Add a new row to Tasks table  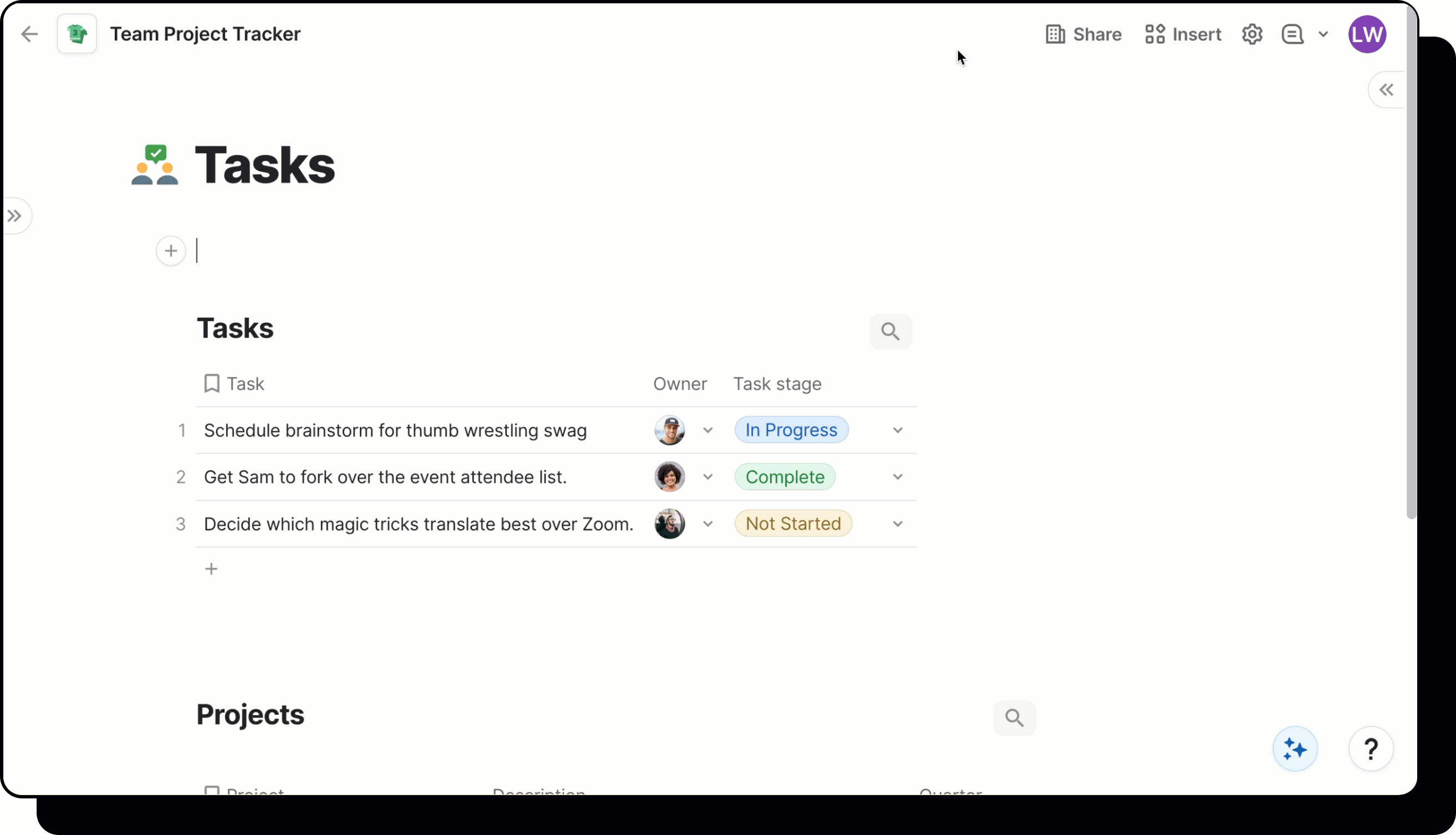(211, 569)
